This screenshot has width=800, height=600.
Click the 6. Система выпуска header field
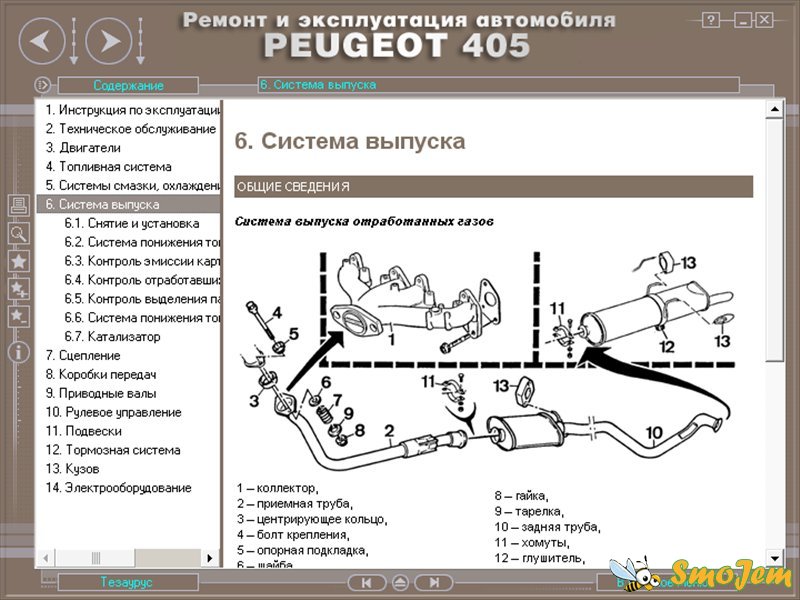point(498,85)
